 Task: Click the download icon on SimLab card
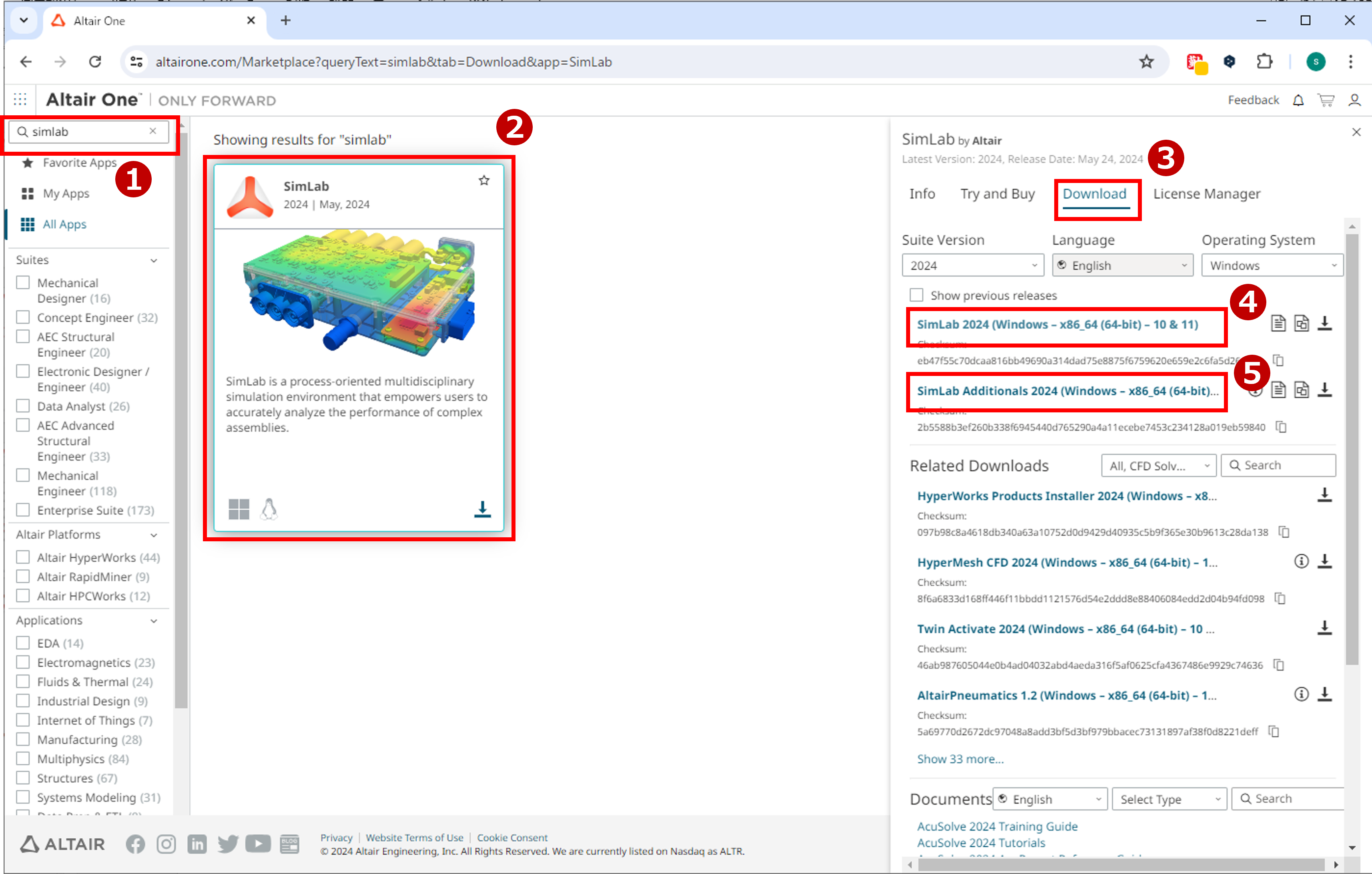482,509
